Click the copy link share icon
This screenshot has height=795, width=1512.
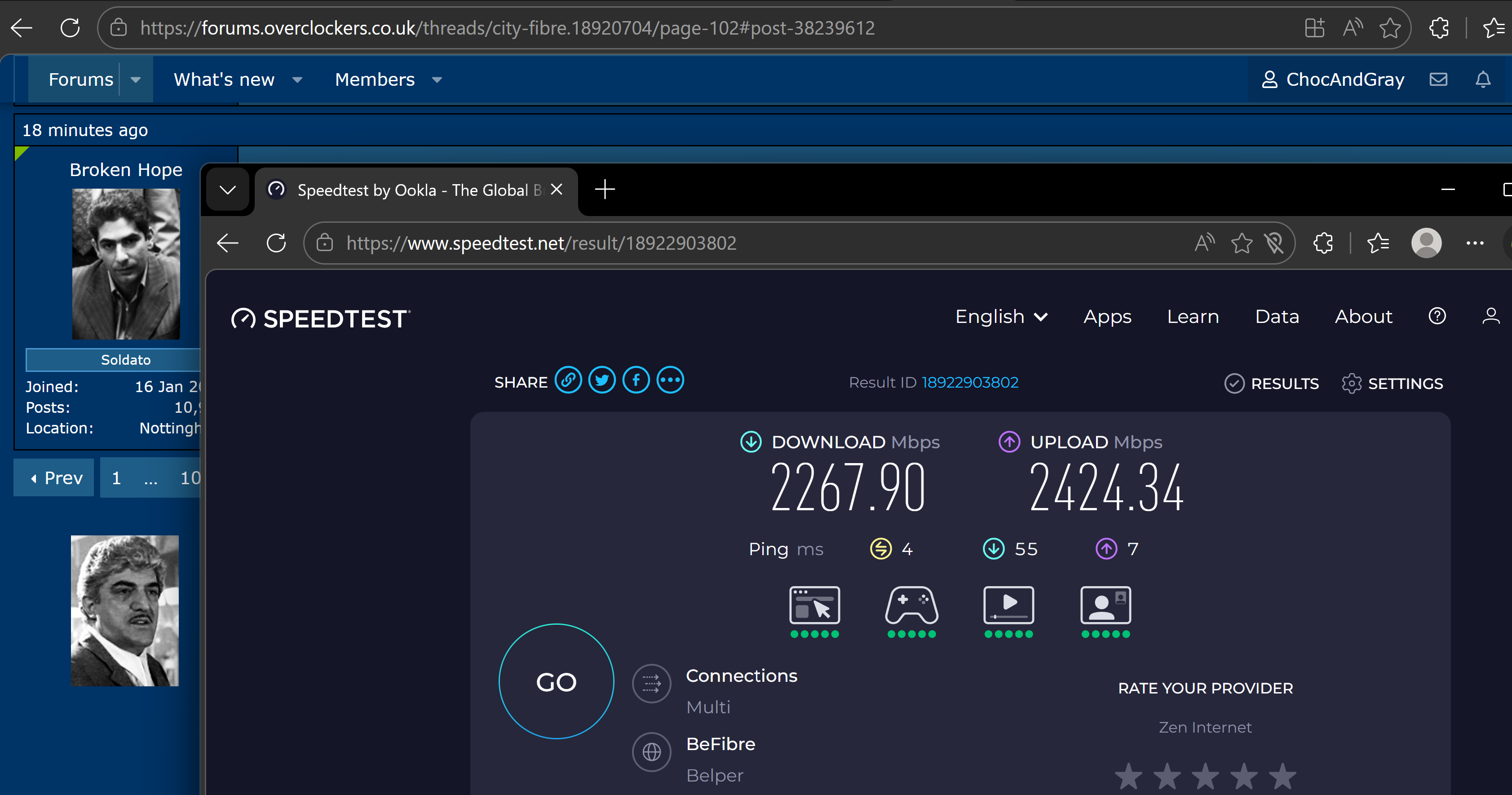point(568,381)
